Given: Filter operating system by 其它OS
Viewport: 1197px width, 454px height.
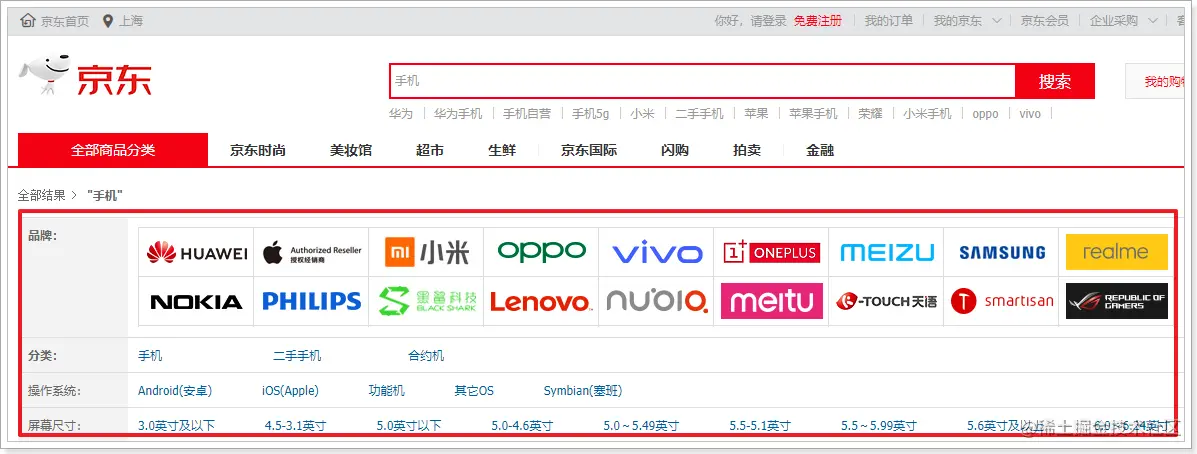Looking at the screenshot, I should [x=474, y=391].
